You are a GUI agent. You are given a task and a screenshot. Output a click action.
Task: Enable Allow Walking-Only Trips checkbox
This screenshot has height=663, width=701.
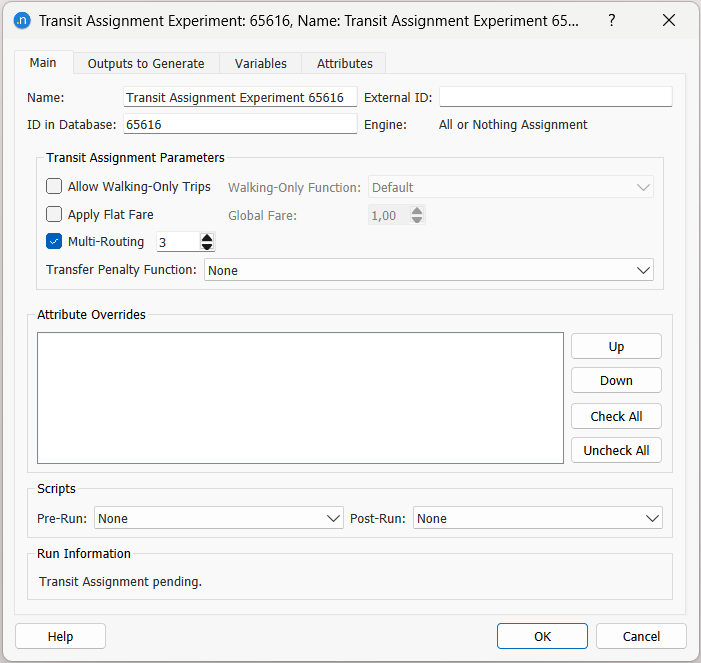(x=55, y=187)
